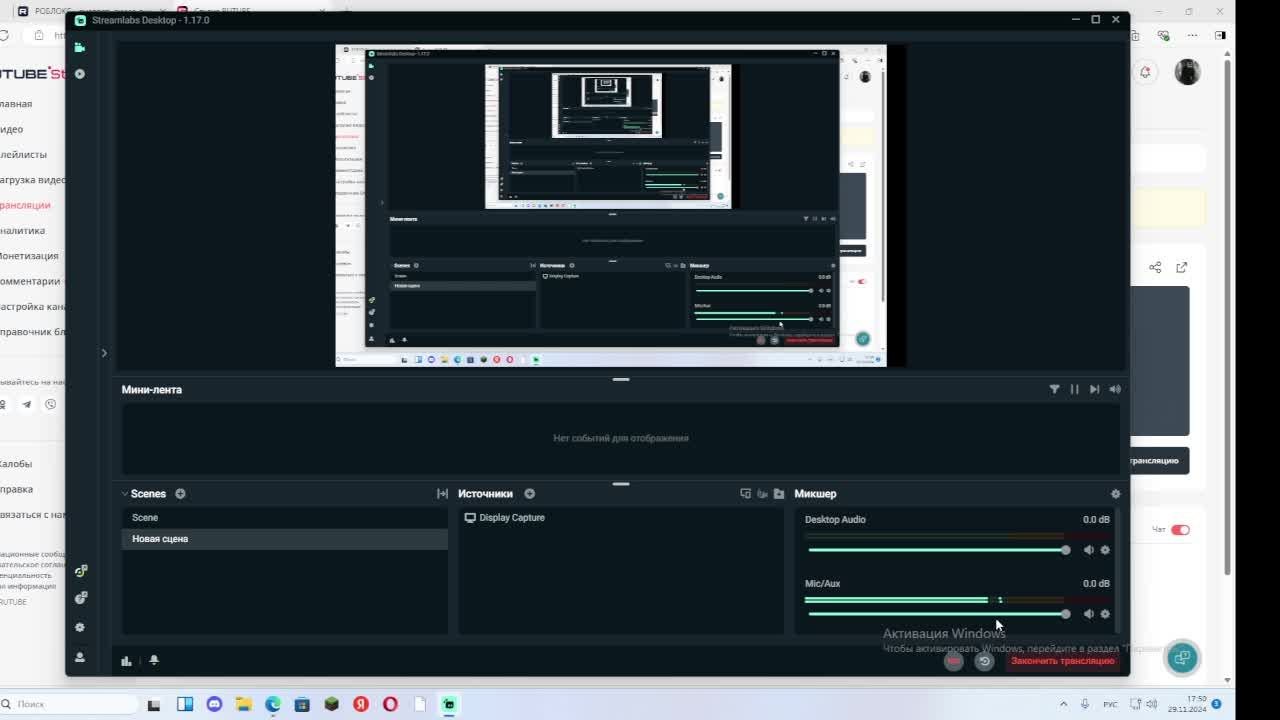Screen dimensions: 1280x720
Task: Open the settings gear in Streamlabs sidebar
Action: pyautogui.click(x=80, y=628)
